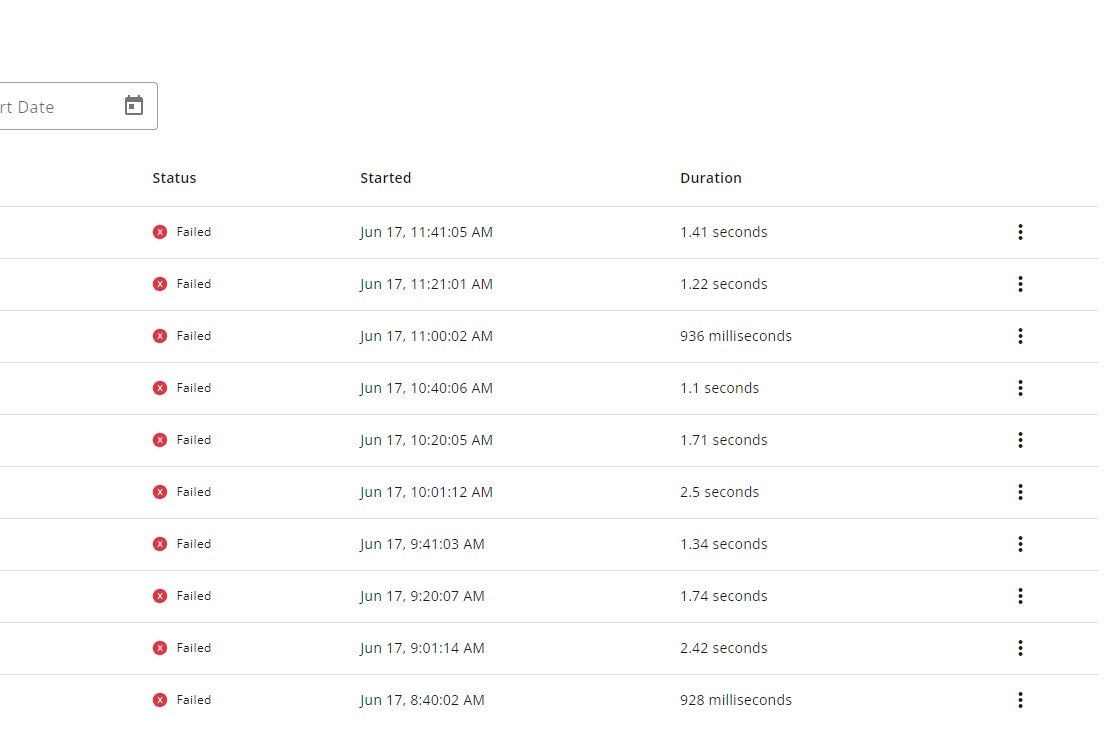Select the Jun 17, 10:01:12 AM timestamp
The image size is (1111, 734).
427,492
